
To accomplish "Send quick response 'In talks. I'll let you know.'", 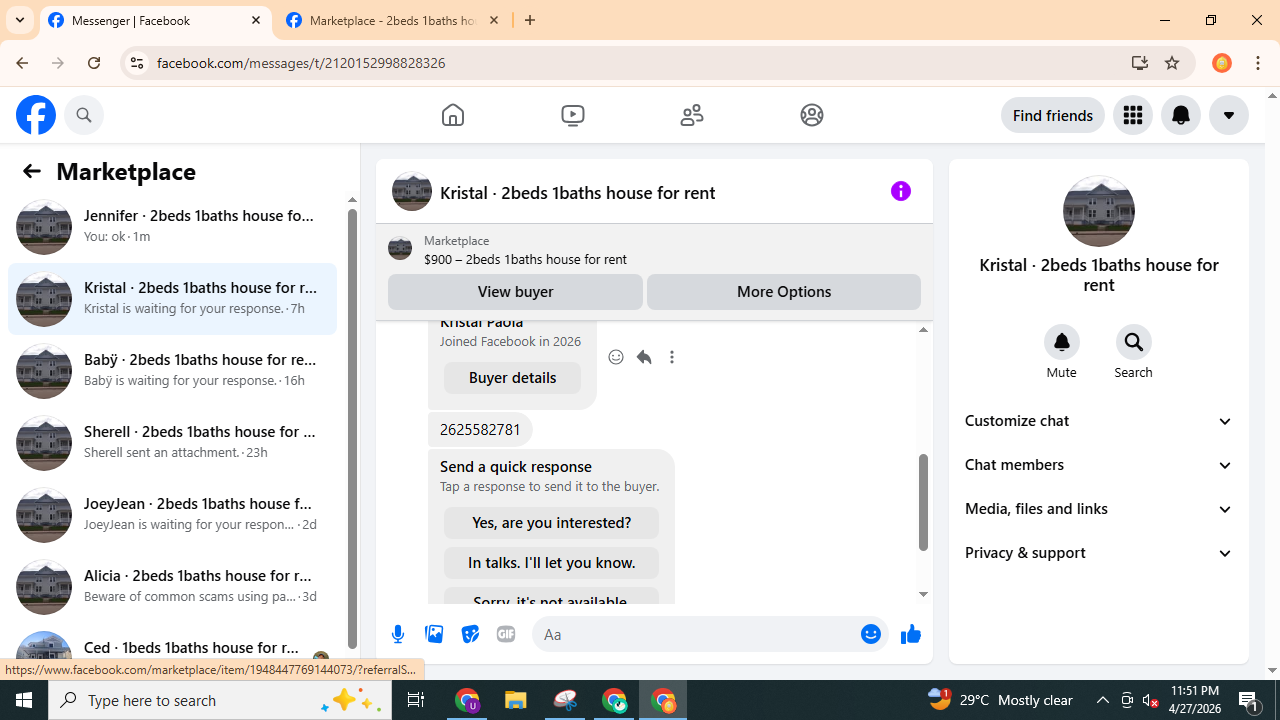I will pyautogui.click(x=551, y=563).
